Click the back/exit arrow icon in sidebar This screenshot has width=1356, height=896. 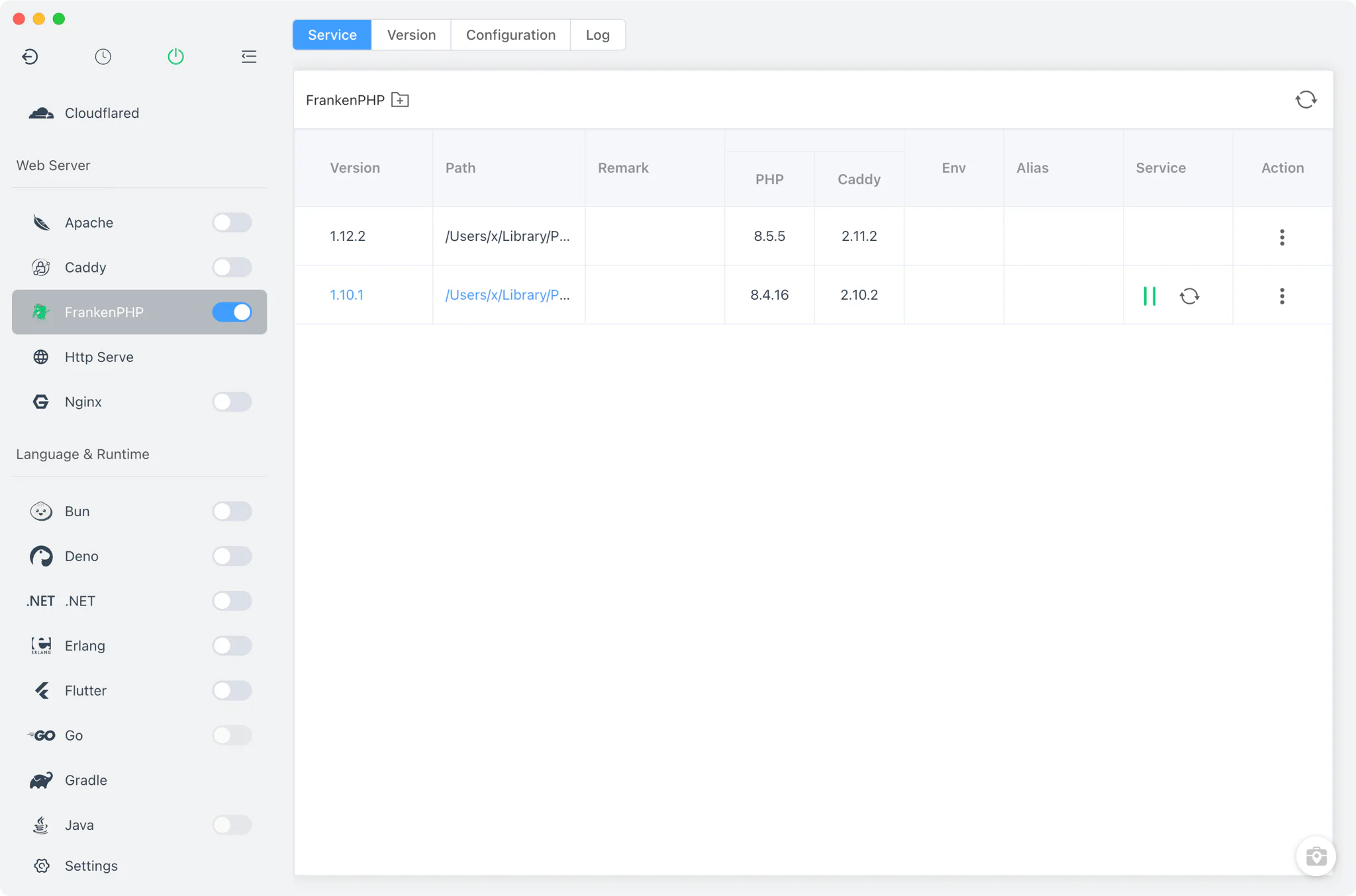(x=30, y=56)
